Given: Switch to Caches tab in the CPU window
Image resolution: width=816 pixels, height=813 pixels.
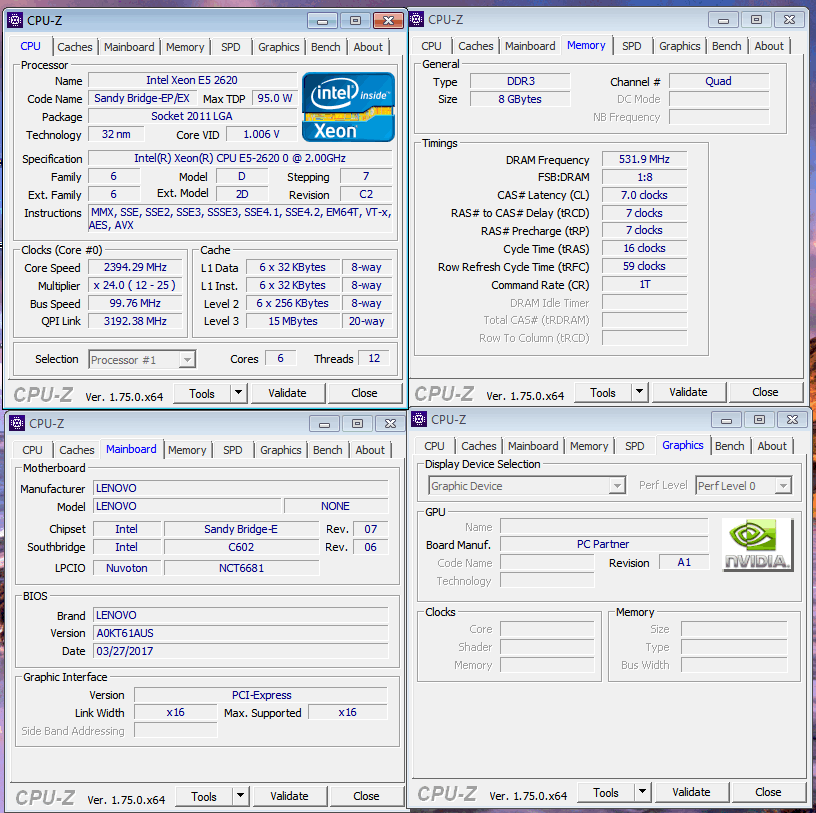Looking at the screenshot, I should pos(75,47).
